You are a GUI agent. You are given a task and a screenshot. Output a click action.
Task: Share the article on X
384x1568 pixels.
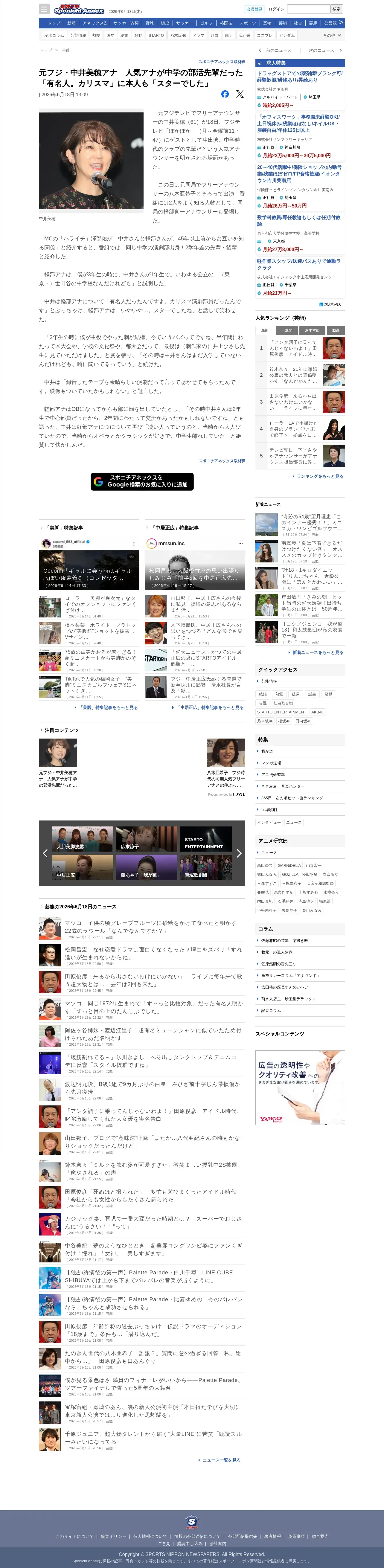(240, 94)
